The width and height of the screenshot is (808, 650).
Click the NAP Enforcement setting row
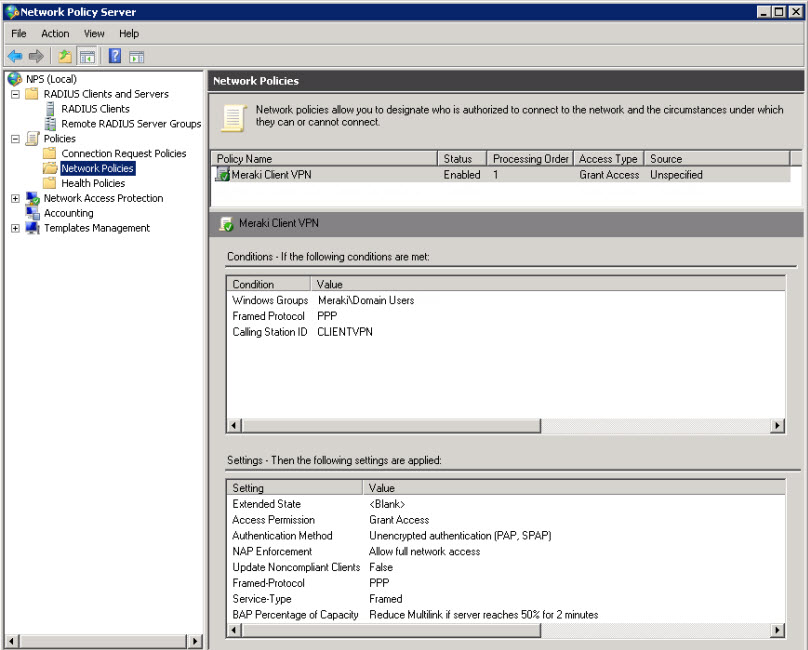click(x=506, y=552)
